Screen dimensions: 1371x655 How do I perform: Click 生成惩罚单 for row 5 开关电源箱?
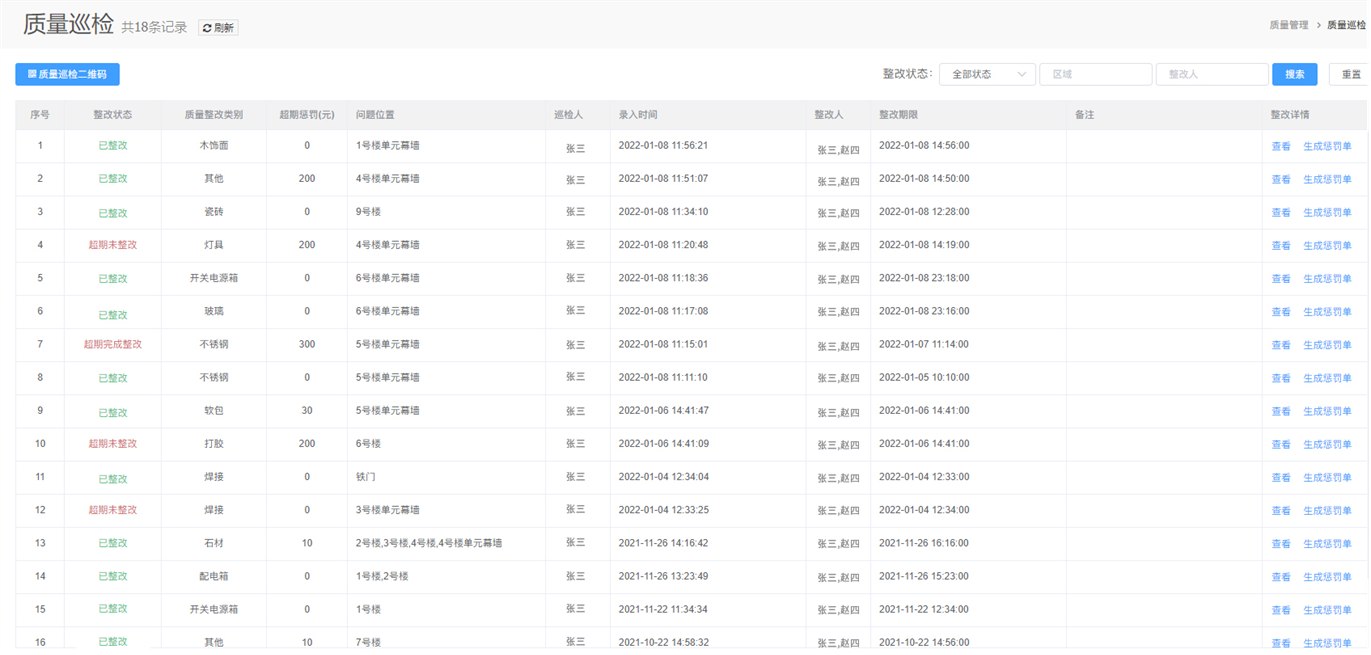pyautogui.click(x=1327, y=278)
